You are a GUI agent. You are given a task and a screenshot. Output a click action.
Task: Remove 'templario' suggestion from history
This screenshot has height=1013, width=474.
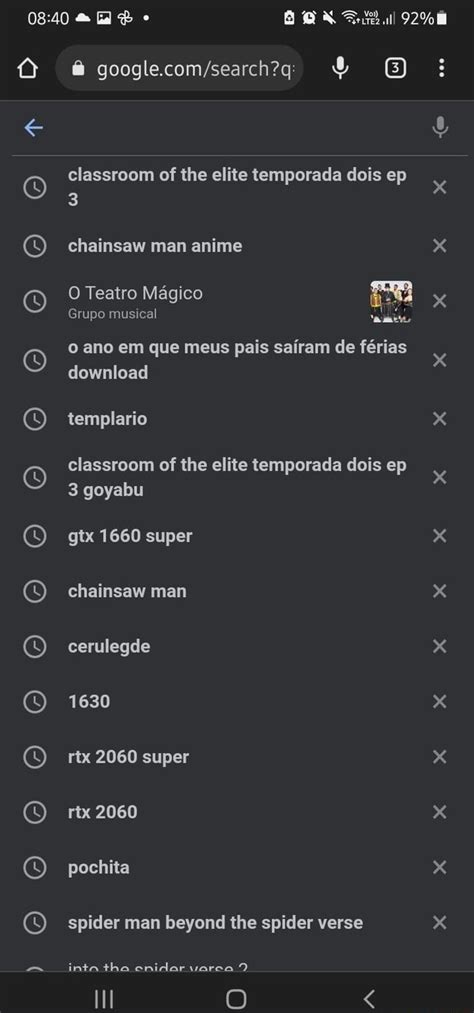(x=439, y=419)
